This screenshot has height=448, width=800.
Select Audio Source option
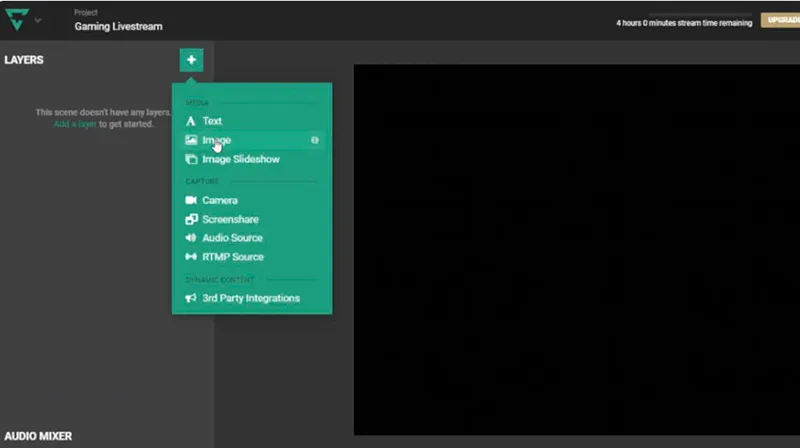click(x=253, y=238)
